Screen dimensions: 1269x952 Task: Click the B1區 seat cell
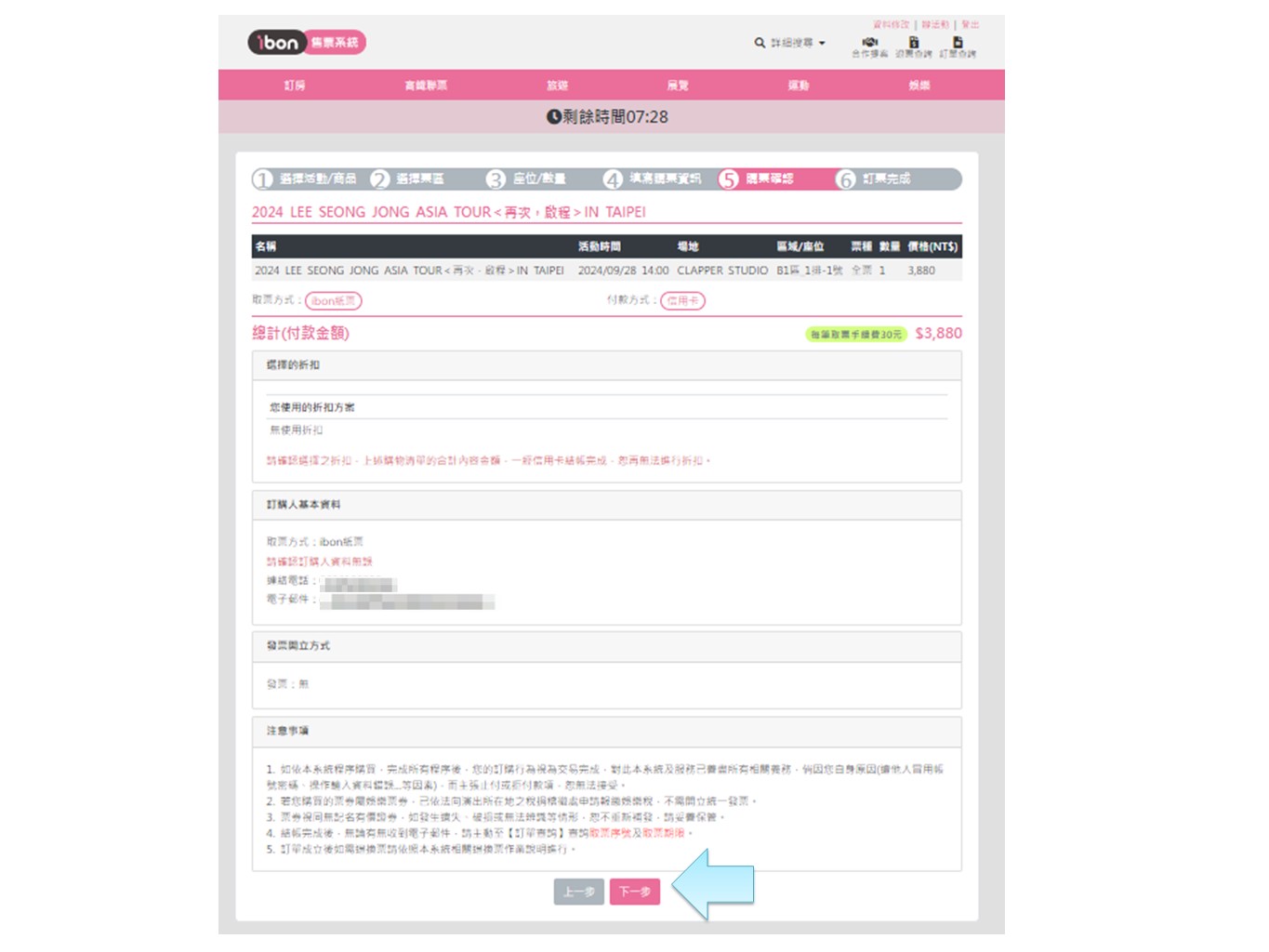pos(810,271)
